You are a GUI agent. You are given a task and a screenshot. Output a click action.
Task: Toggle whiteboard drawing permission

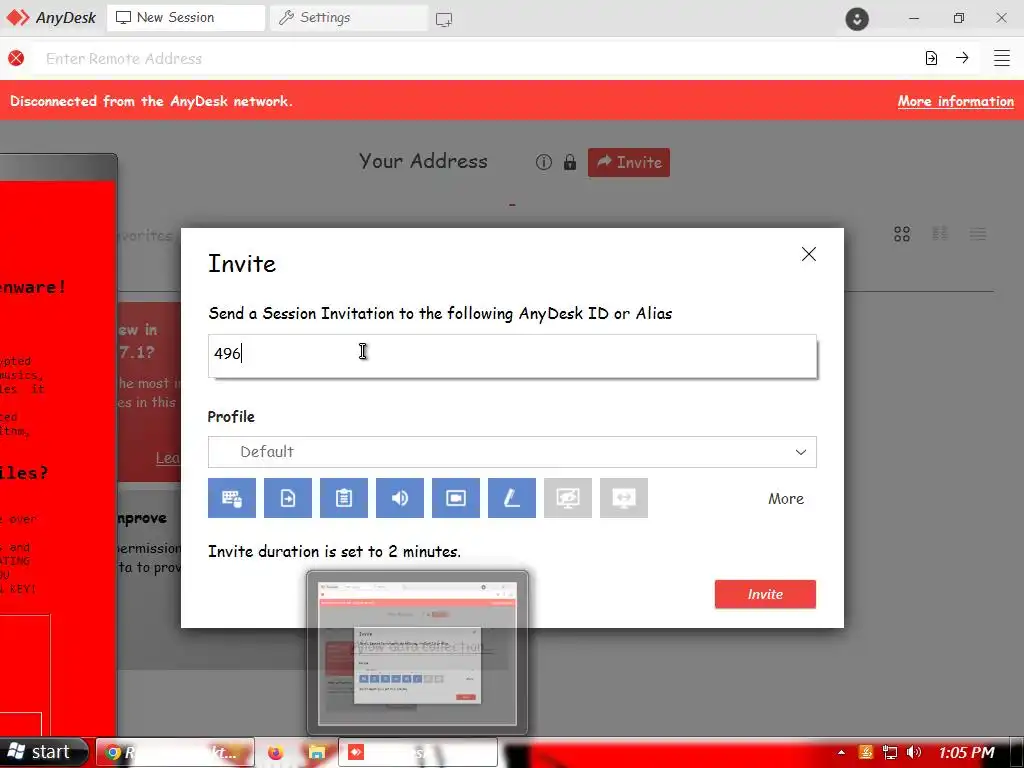coord(512,498)
